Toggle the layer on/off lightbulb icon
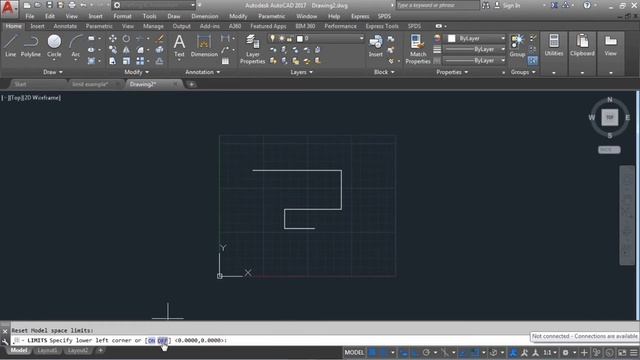This screenshot has width=640, height=360. click(x=272, y=38)
